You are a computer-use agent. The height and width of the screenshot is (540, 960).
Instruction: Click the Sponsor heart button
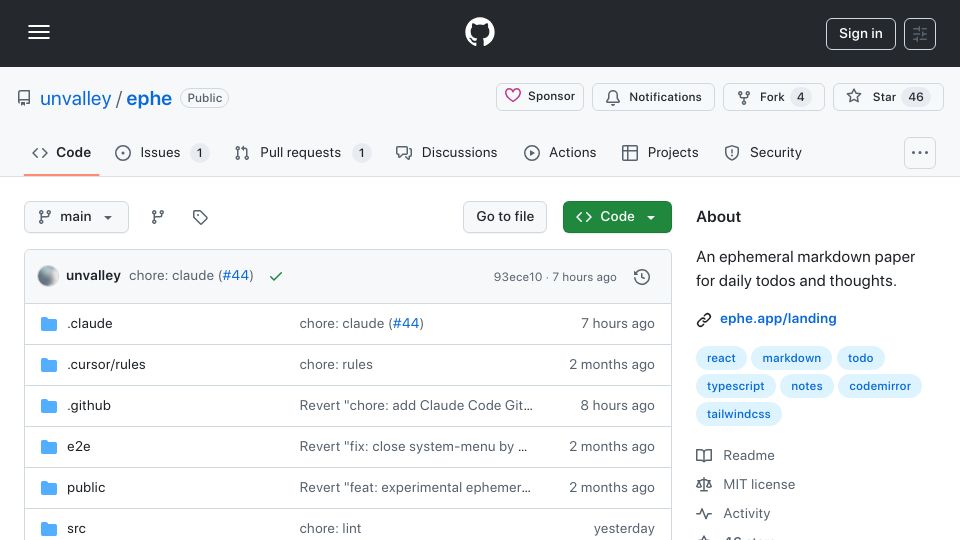pos(539,97)
